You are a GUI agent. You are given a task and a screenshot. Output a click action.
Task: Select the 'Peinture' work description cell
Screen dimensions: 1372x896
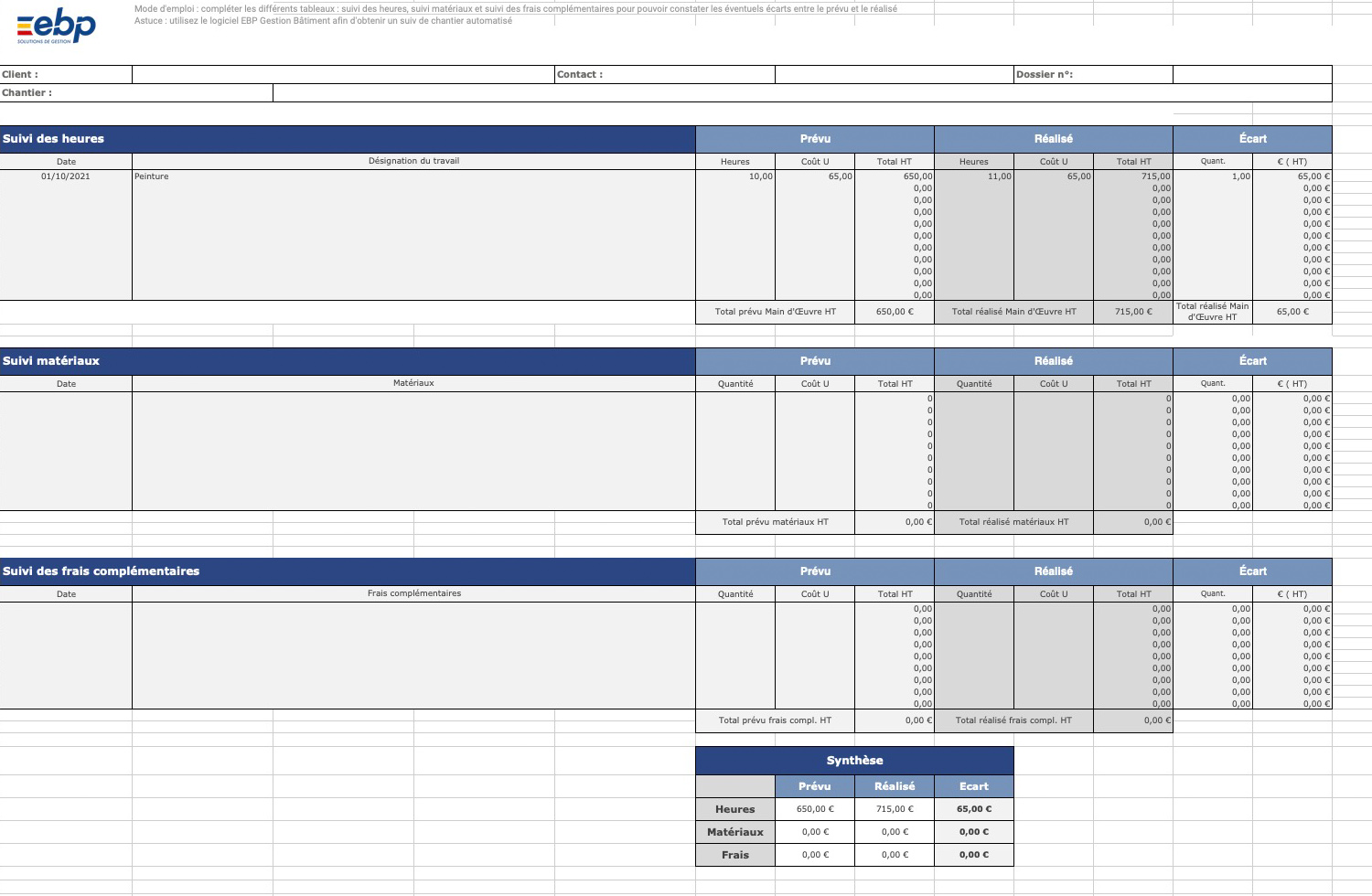pos(413,176)
